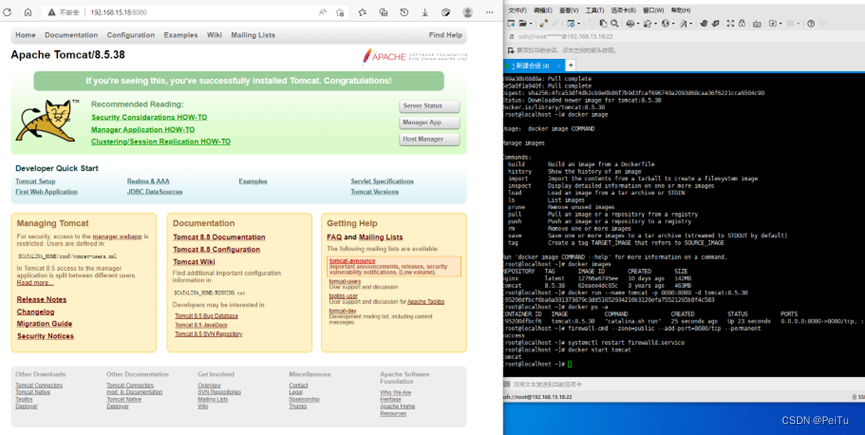Viewport: 865px width, 435px height.
Task: Open Find Help in Tomcat navigation
Action: pos(445,35)
